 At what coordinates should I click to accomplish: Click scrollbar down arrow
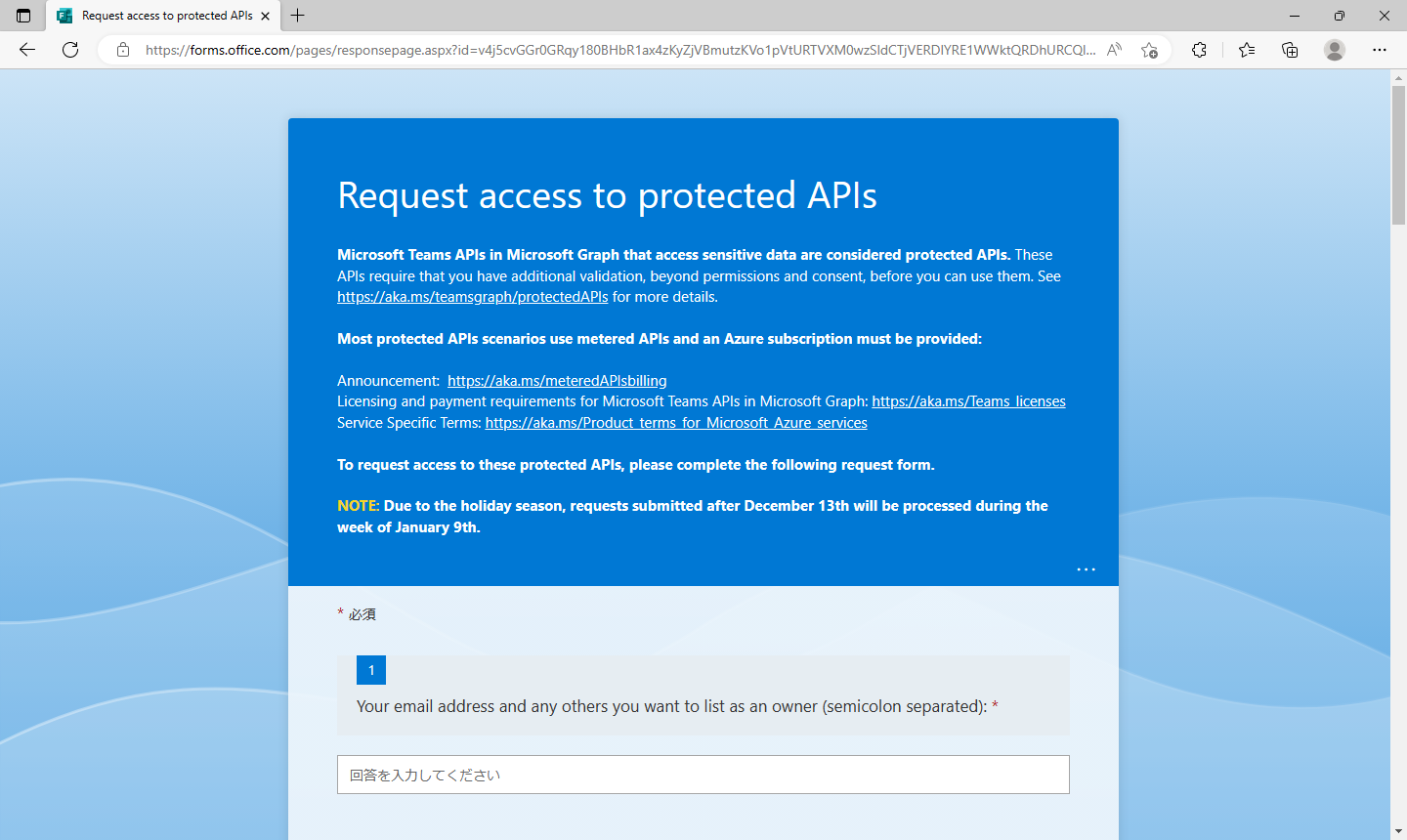click(1398, 831)
